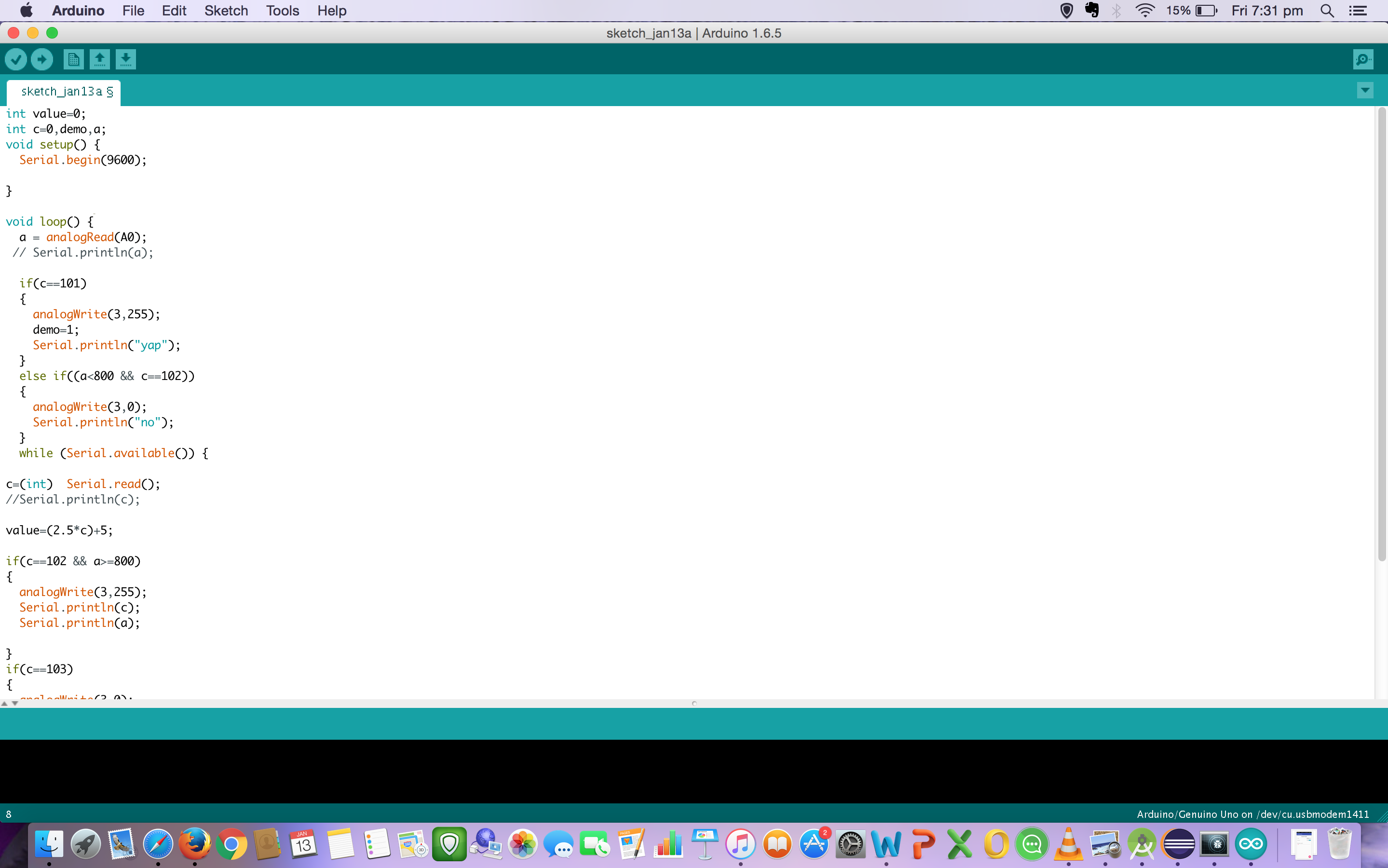This screenshot has height=868, width=1388.
Task: Open the tab options dropdown arrow
Action: click(x=1365, y=90)
